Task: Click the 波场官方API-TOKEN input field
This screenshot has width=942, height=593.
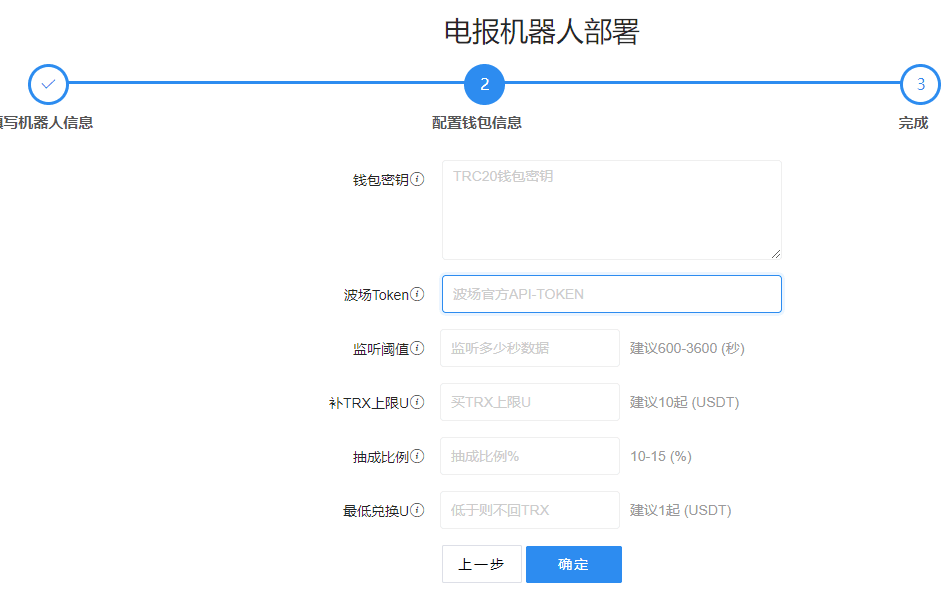Action: (611, 294)
